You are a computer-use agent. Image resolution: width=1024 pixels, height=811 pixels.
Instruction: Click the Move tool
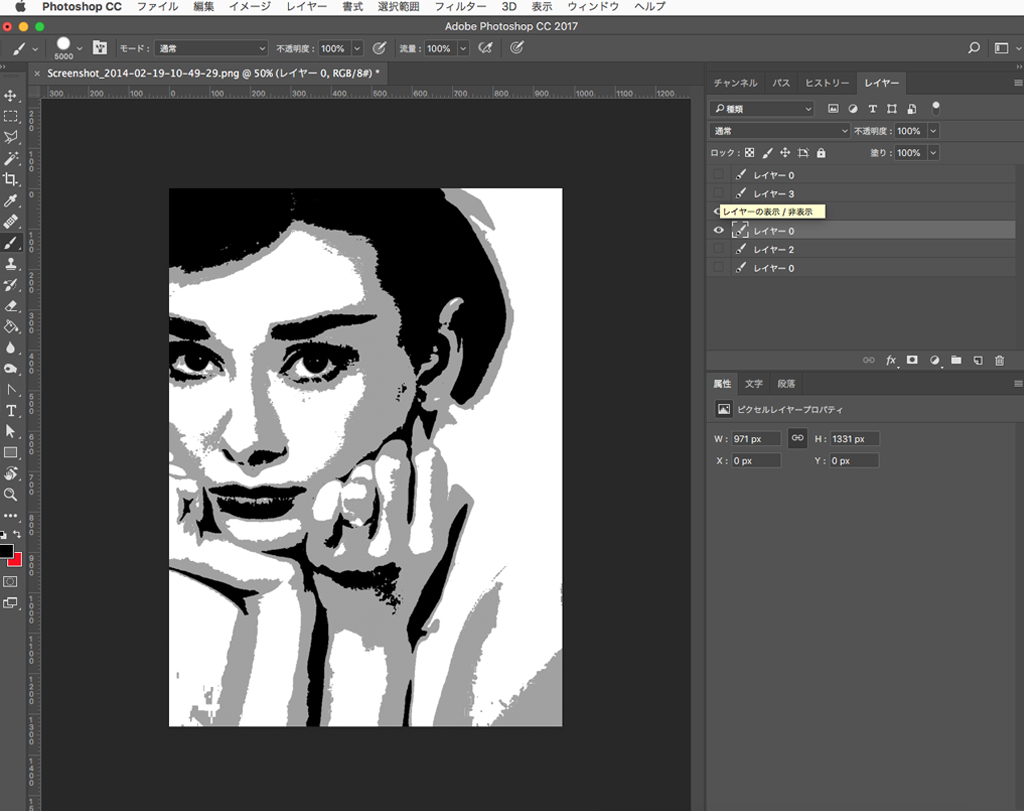coord(11,95)
